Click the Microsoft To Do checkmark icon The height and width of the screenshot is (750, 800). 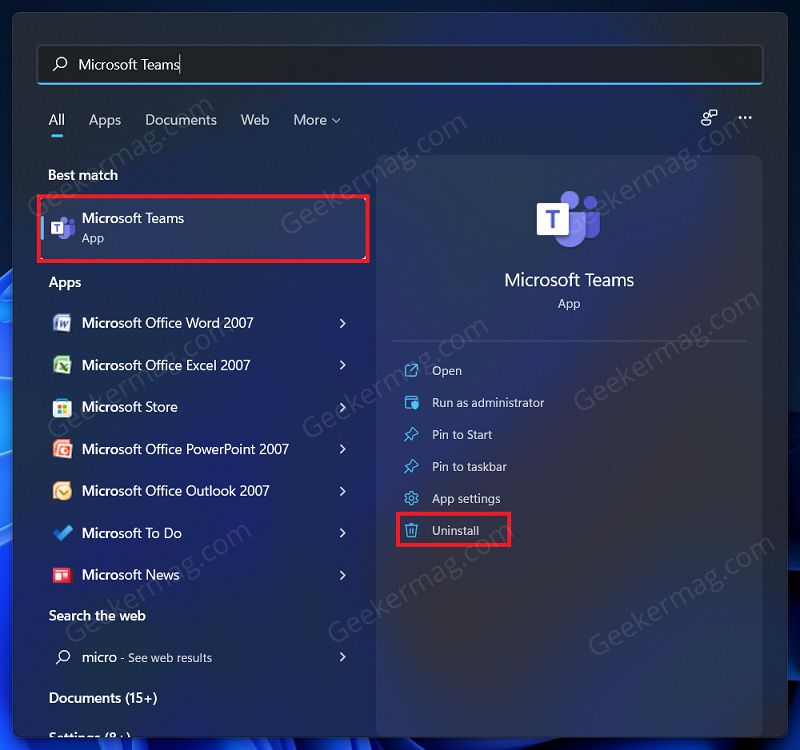tap(62, 533)
